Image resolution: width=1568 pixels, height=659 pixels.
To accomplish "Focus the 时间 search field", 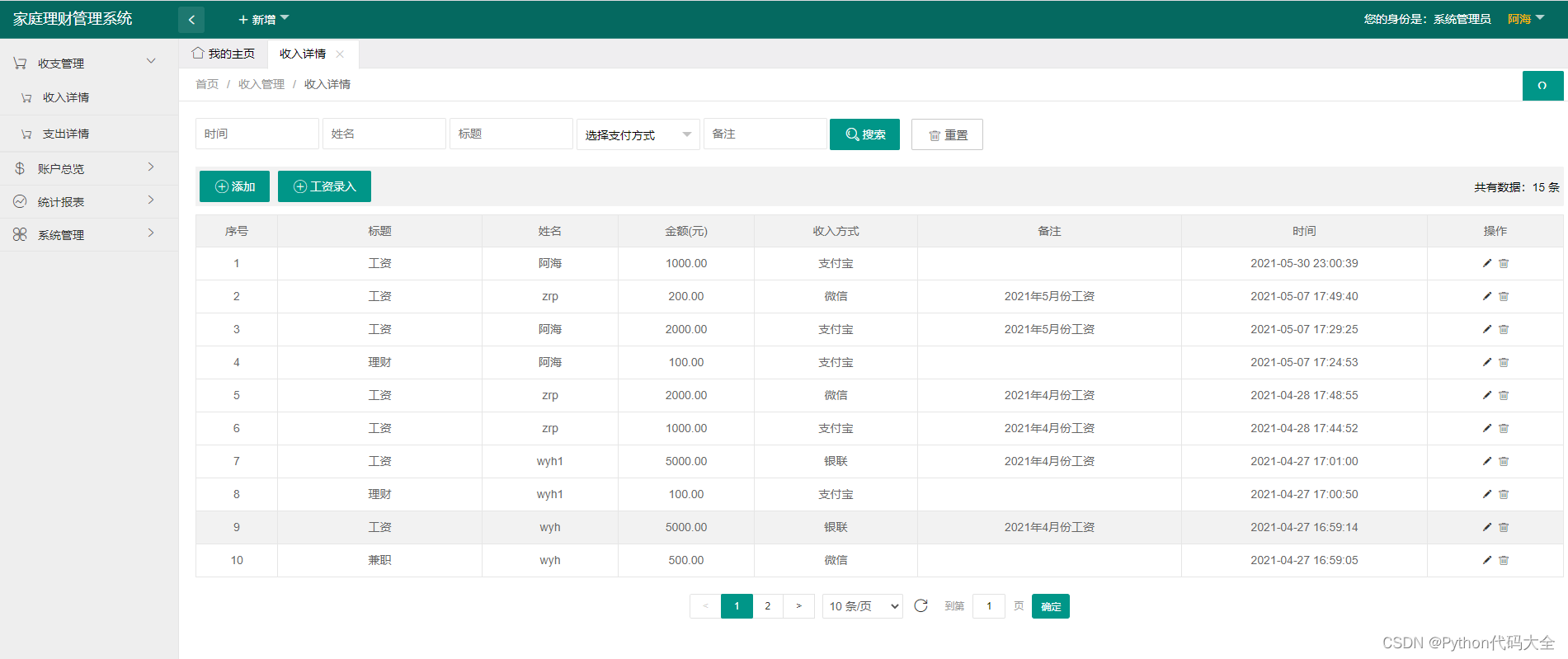I will 257,134.
